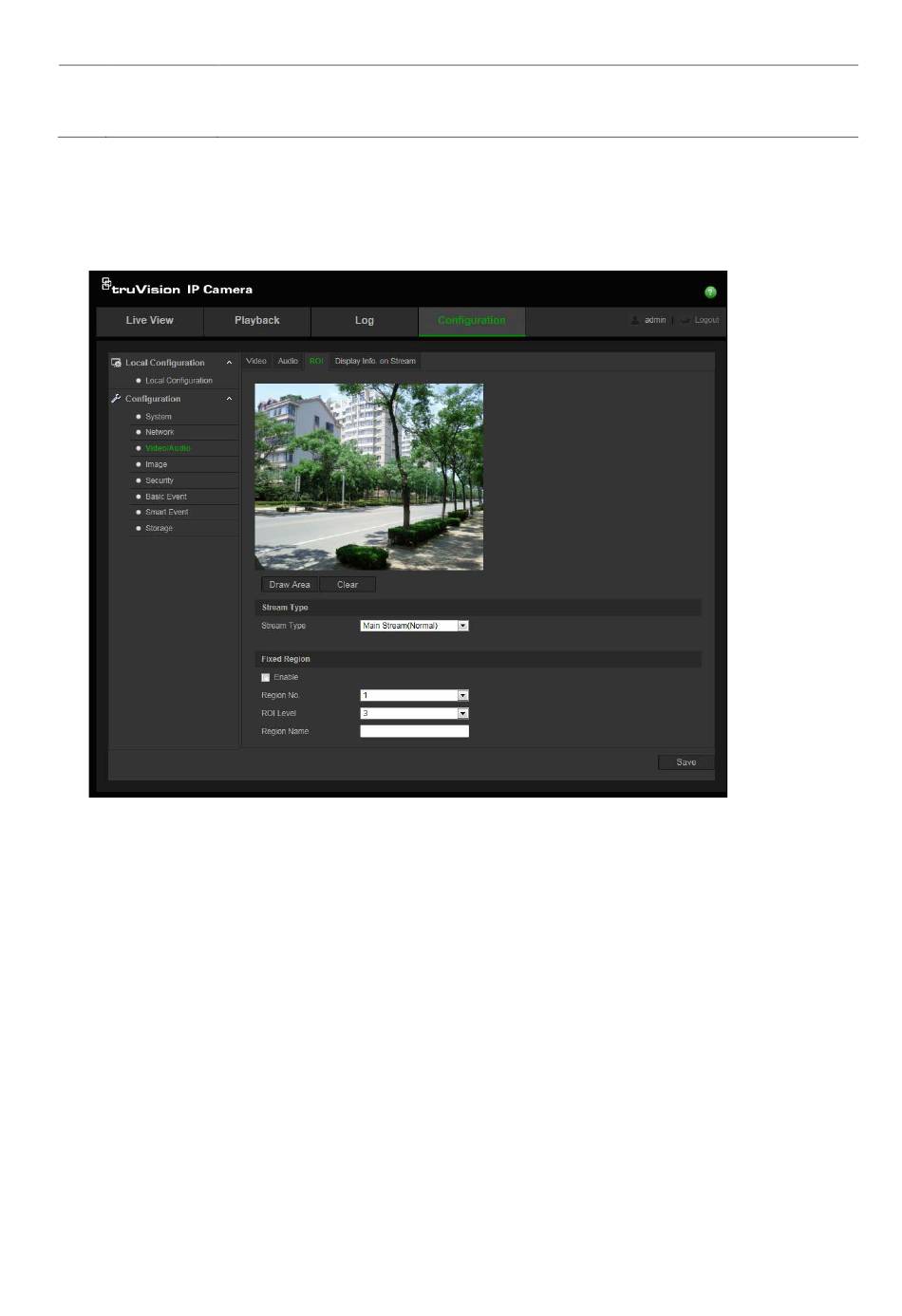The height and width of the screenshot is (1316, 902).
Task: Open Display Info. on Stream tab
Action: tap(375, 361)
